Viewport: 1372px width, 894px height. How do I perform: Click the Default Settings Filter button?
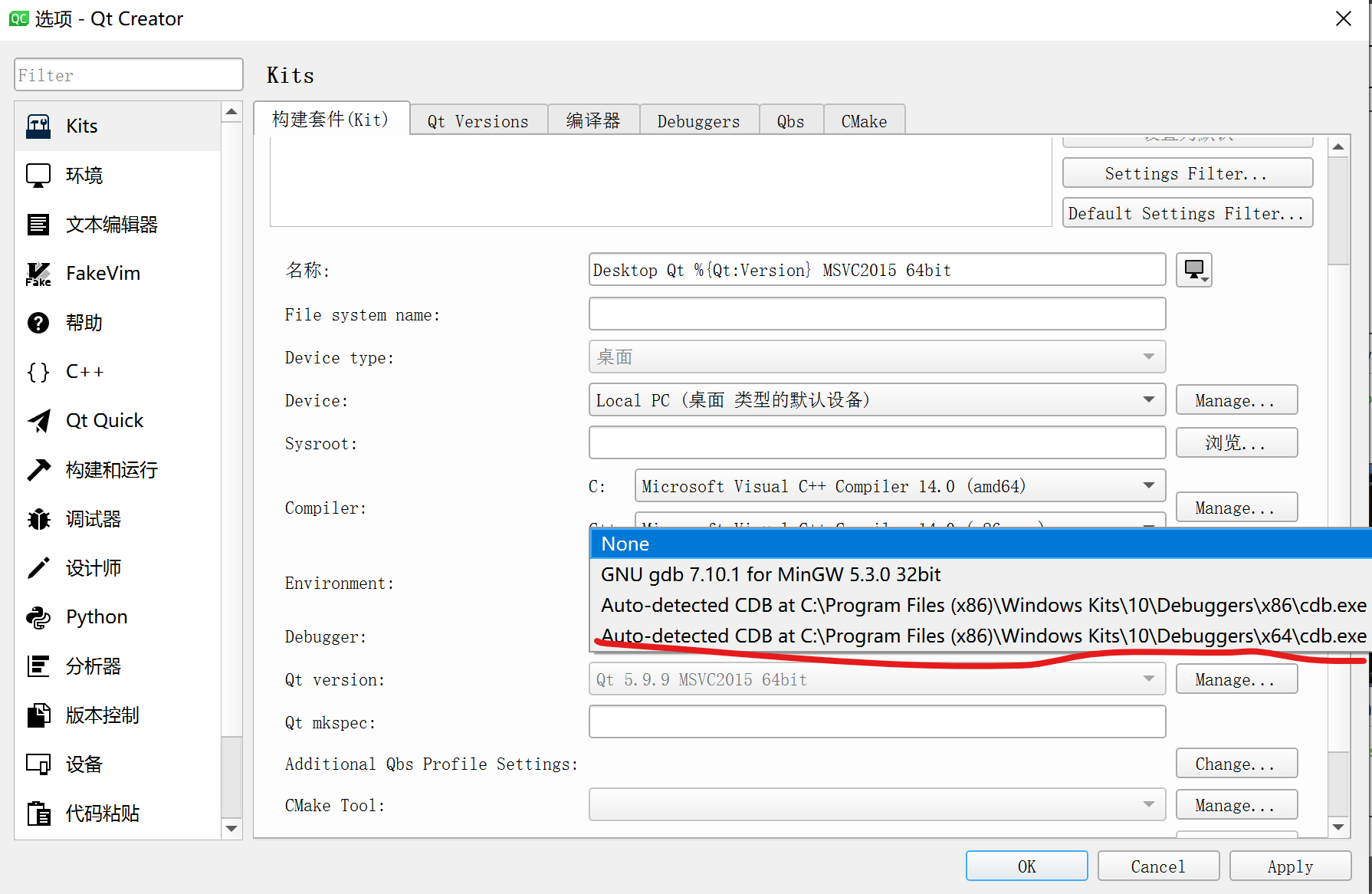tap(1187, 213)
